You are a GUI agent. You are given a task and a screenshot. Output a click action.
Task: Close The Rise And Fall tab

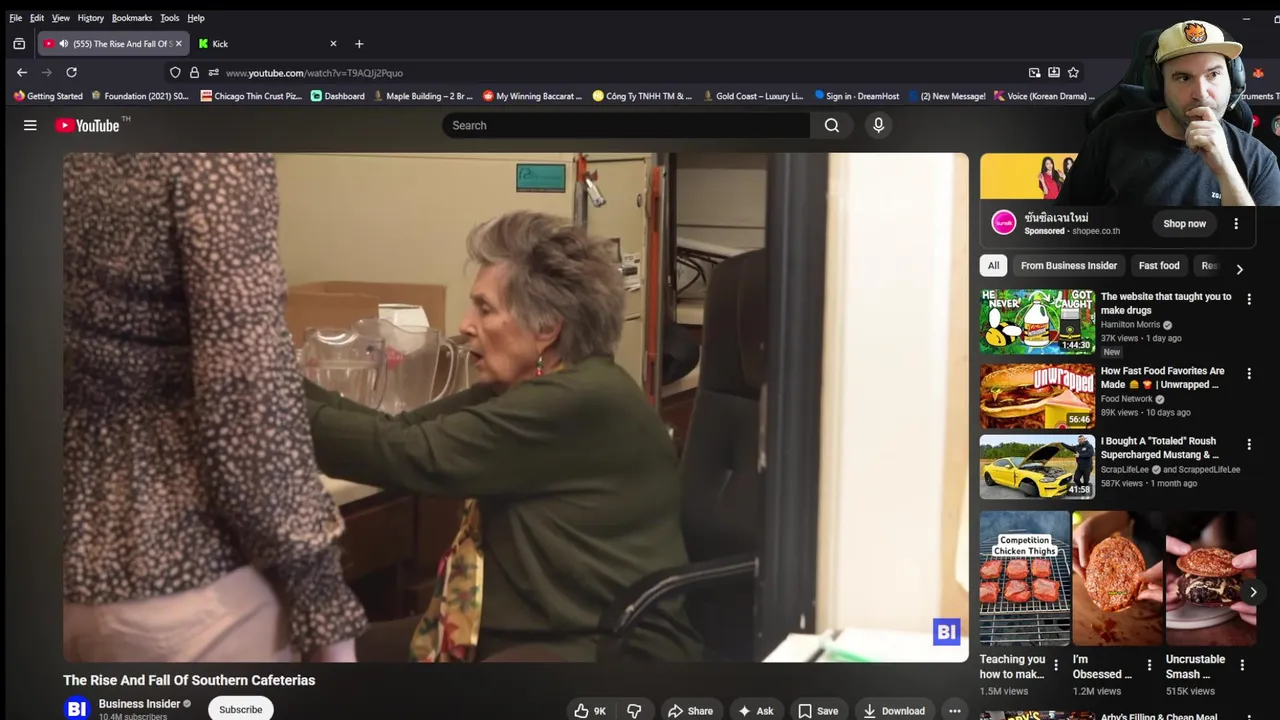(178, 44)
